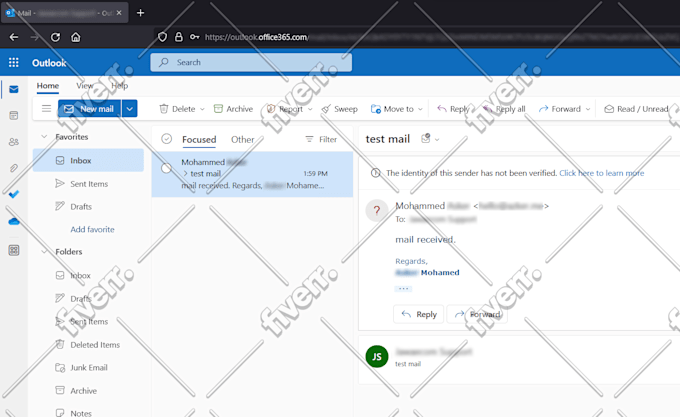680x417 pixels.
Task: Click Reply below the message body
Action: (x=418, y=314)
